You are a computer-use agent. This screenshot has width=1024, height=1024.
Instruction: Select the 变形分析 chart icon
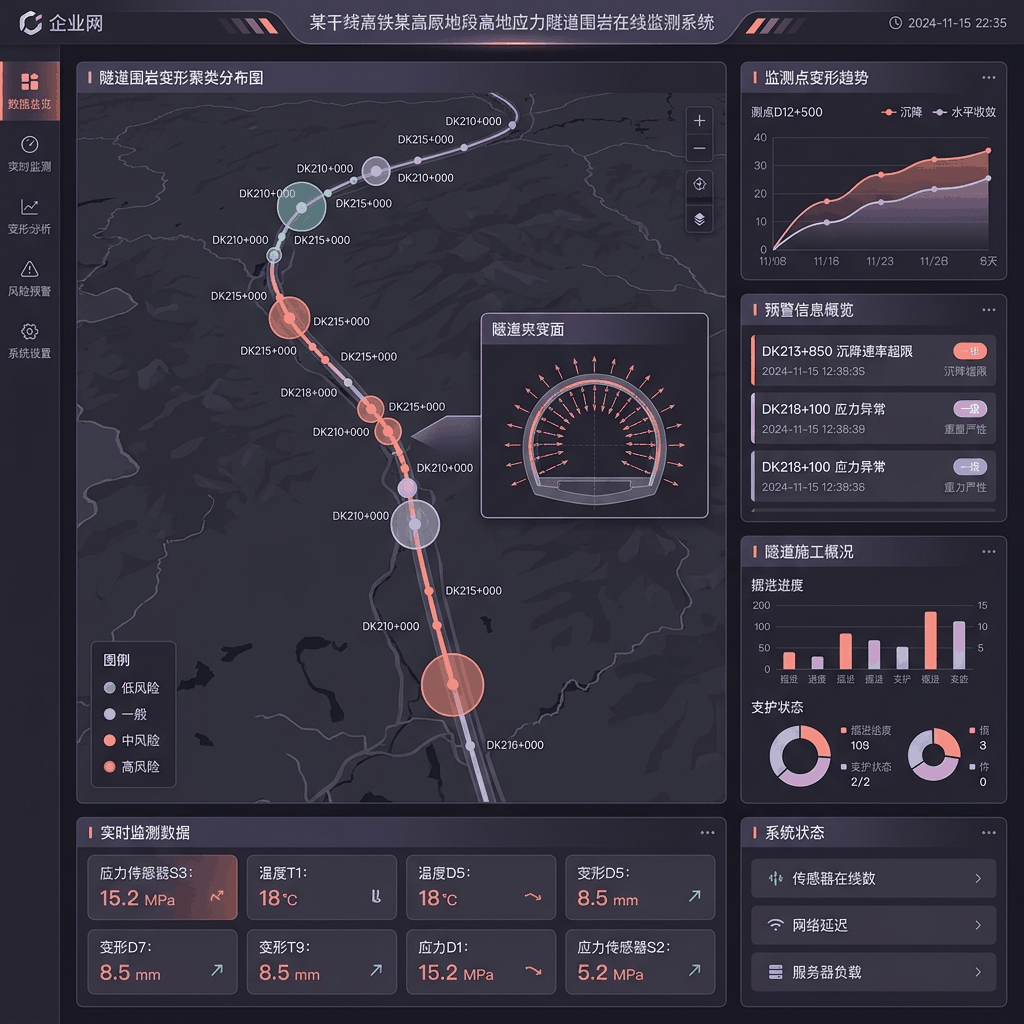(29, 207)
